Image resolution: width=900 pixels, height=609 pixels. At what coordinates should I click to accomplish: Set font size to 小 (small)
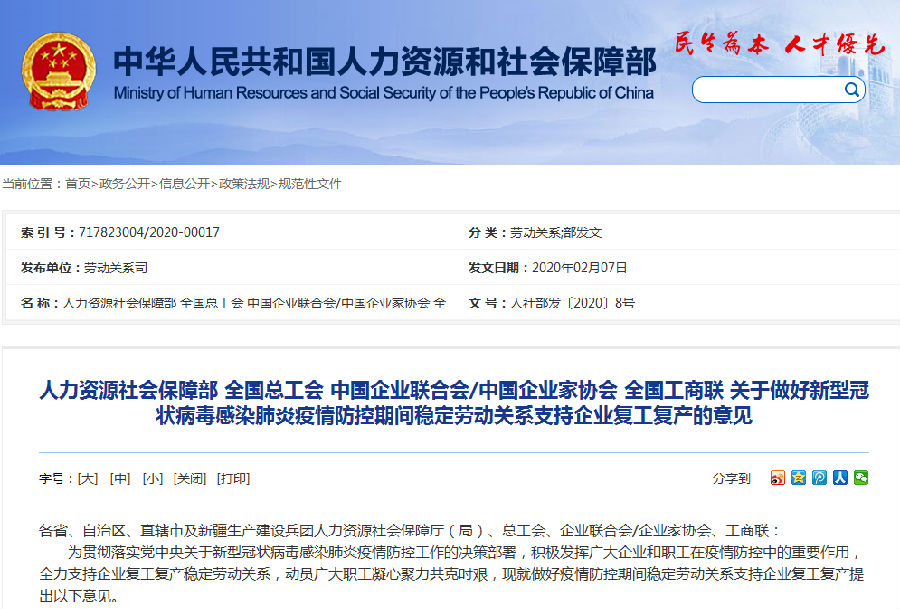tap(152, 479)
